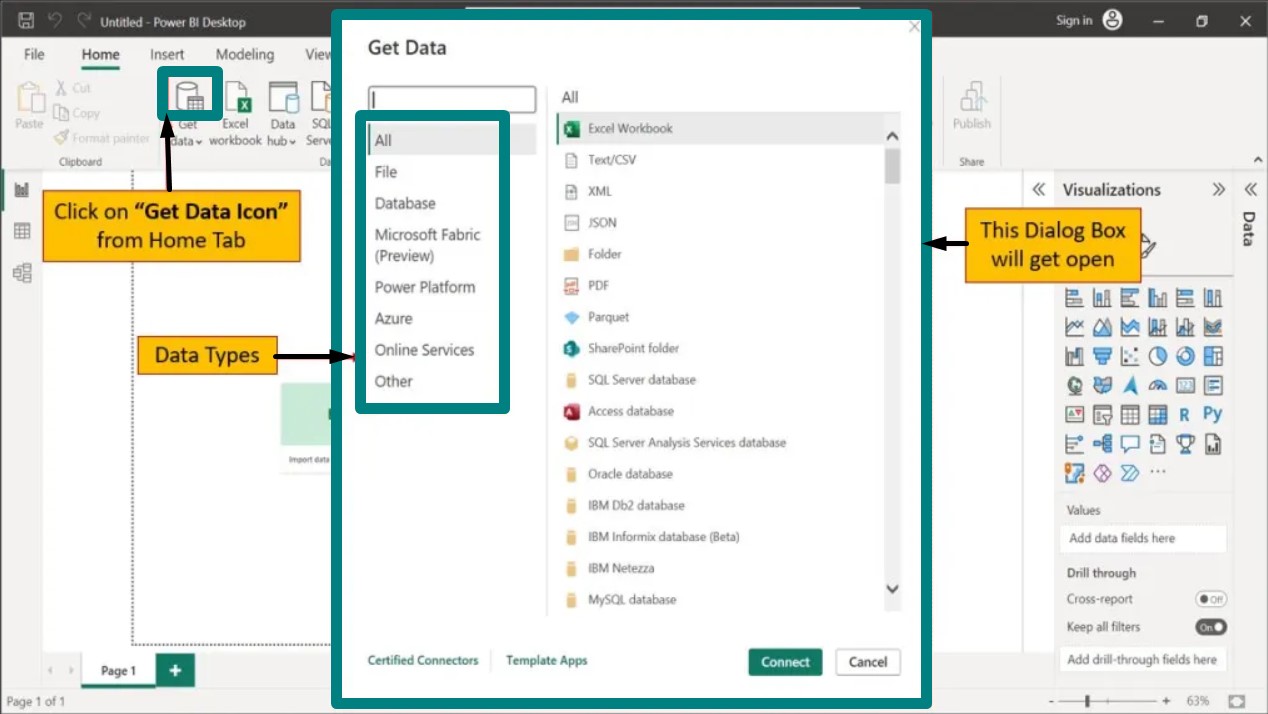Click Sign in at top right
1268x714 pixels.
coord(1073,20)
